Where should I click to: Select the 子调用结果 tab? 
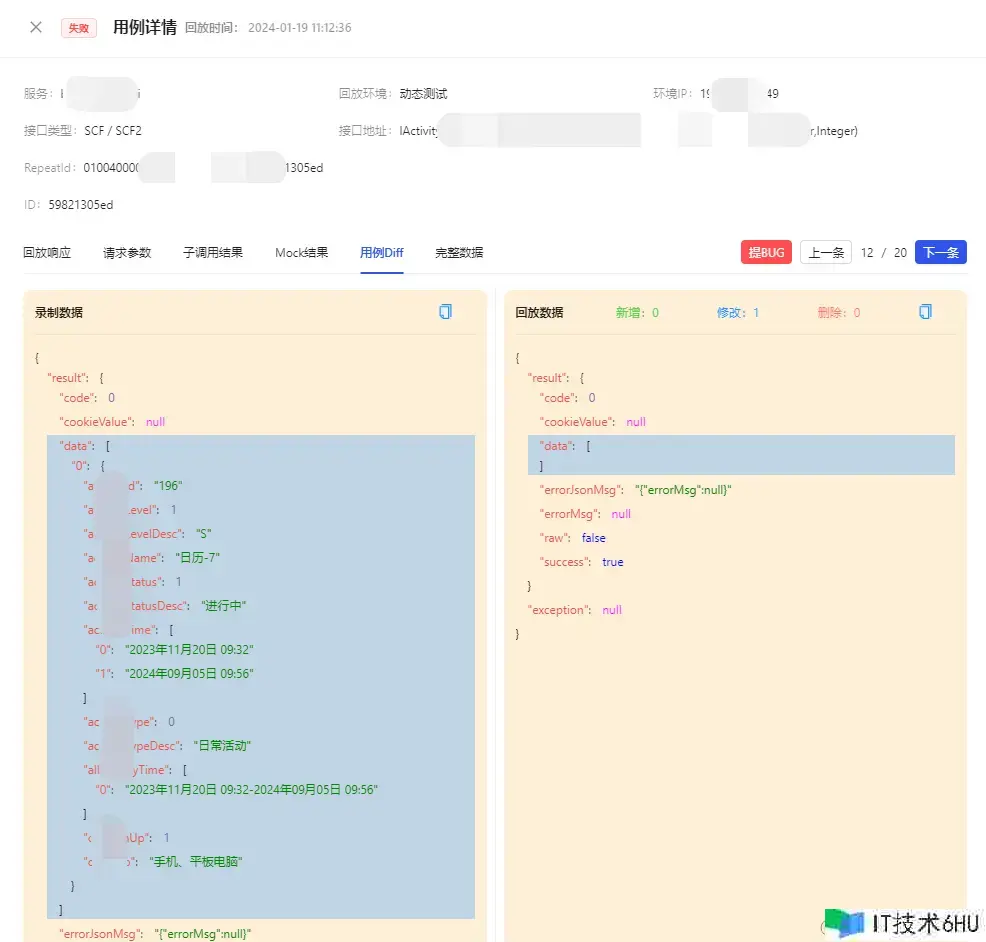[x=212, y=253]
